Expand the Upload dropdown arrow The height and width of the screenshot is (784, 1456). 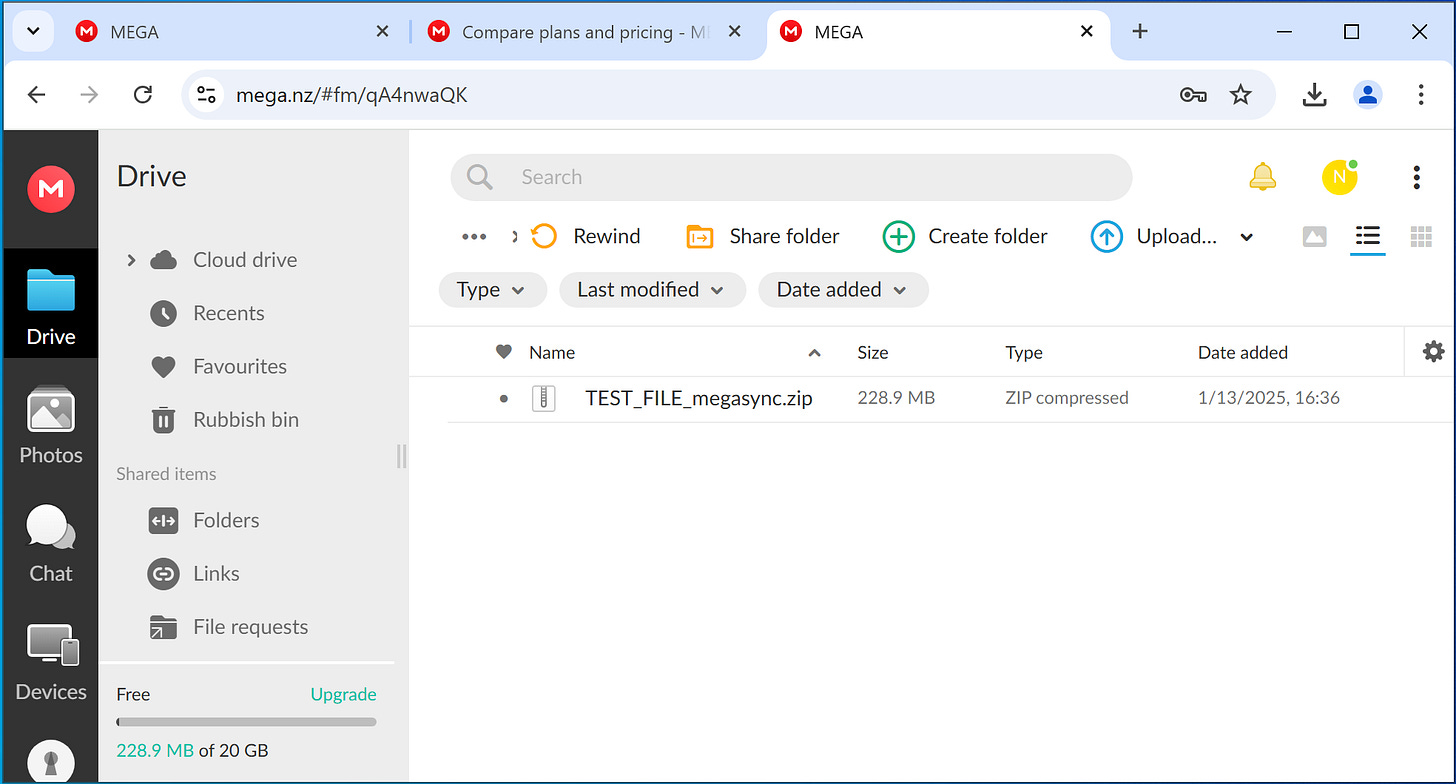click(x=1246, y=237)
